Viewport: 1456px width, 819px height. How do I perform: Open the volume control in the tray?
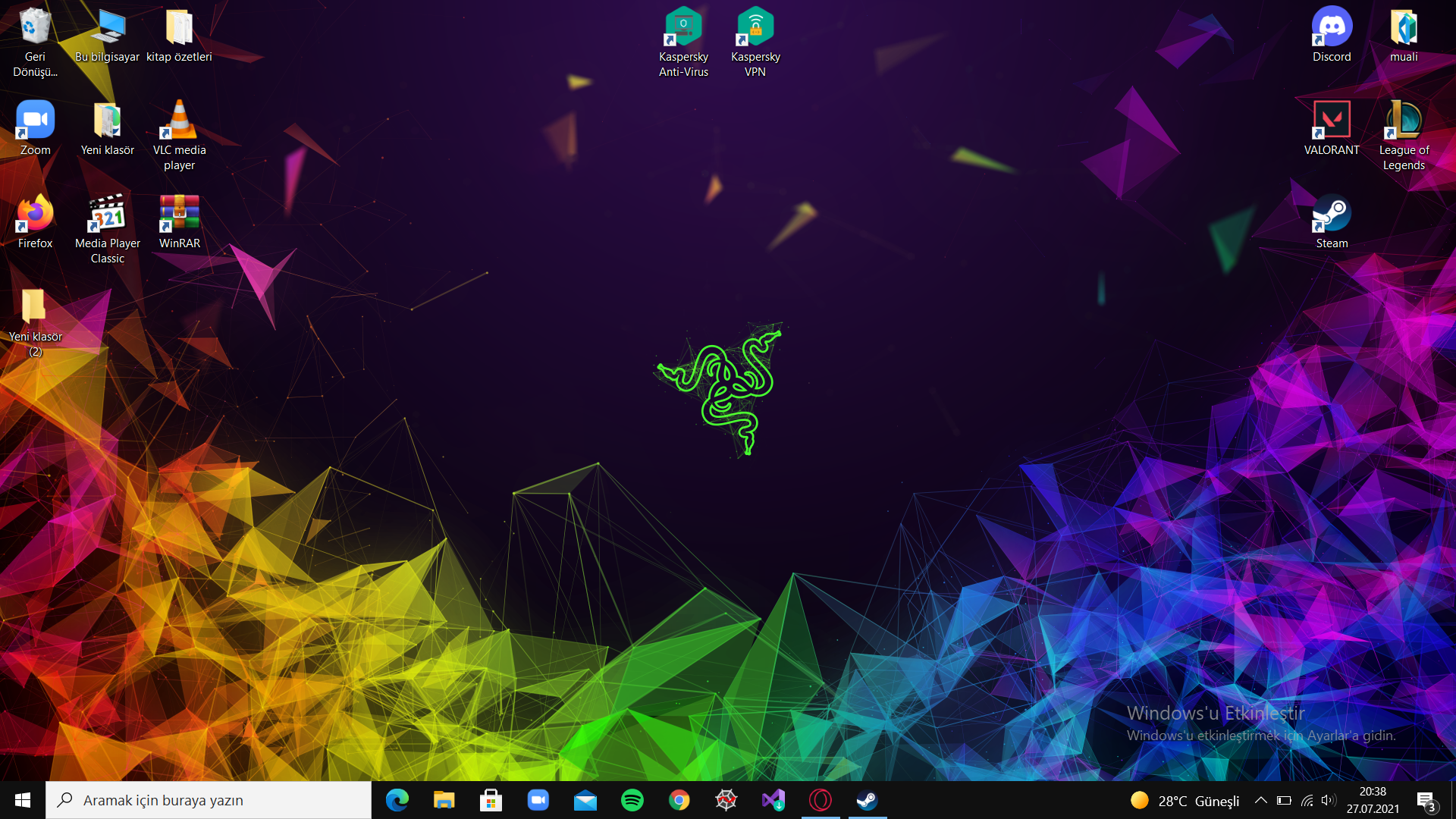point(1327,800)
